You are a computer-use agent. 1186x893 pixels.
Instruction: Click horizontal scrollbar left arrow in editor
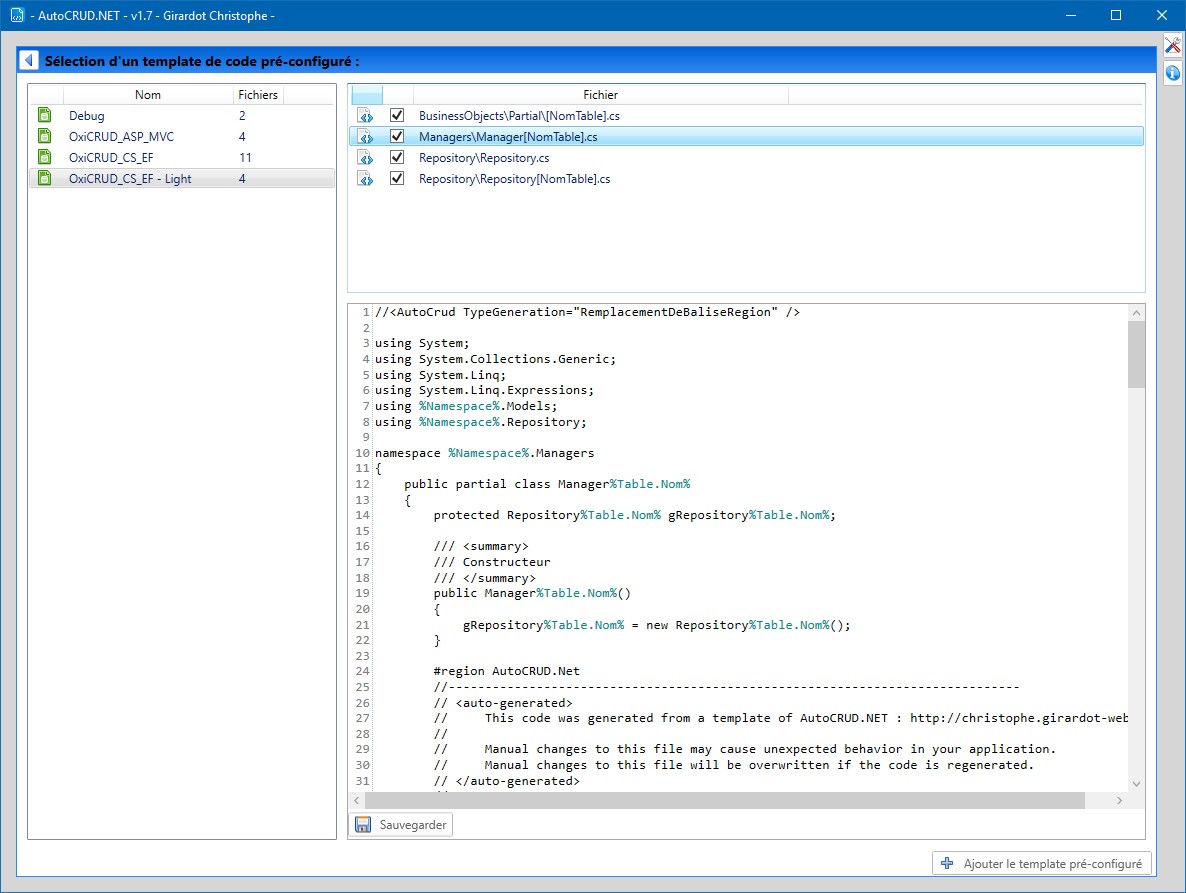click(357, 800)
